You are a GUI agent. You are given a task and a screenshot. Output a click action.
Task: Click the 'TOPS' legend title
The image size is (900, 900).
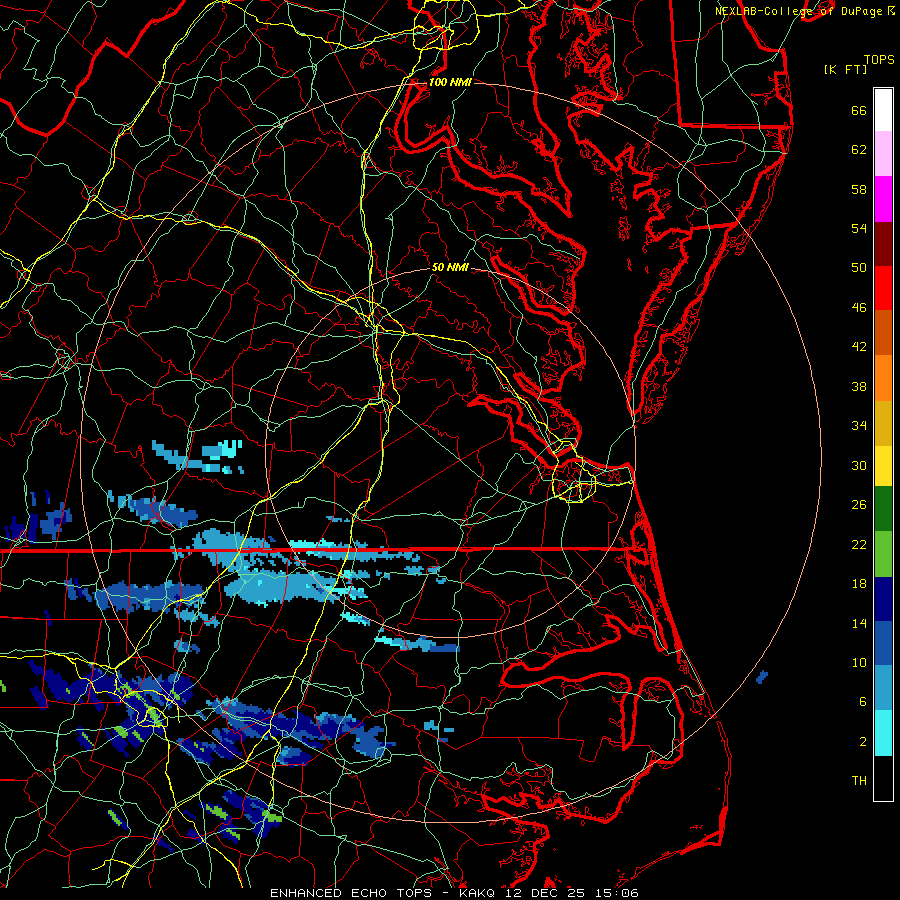(879, 60)
